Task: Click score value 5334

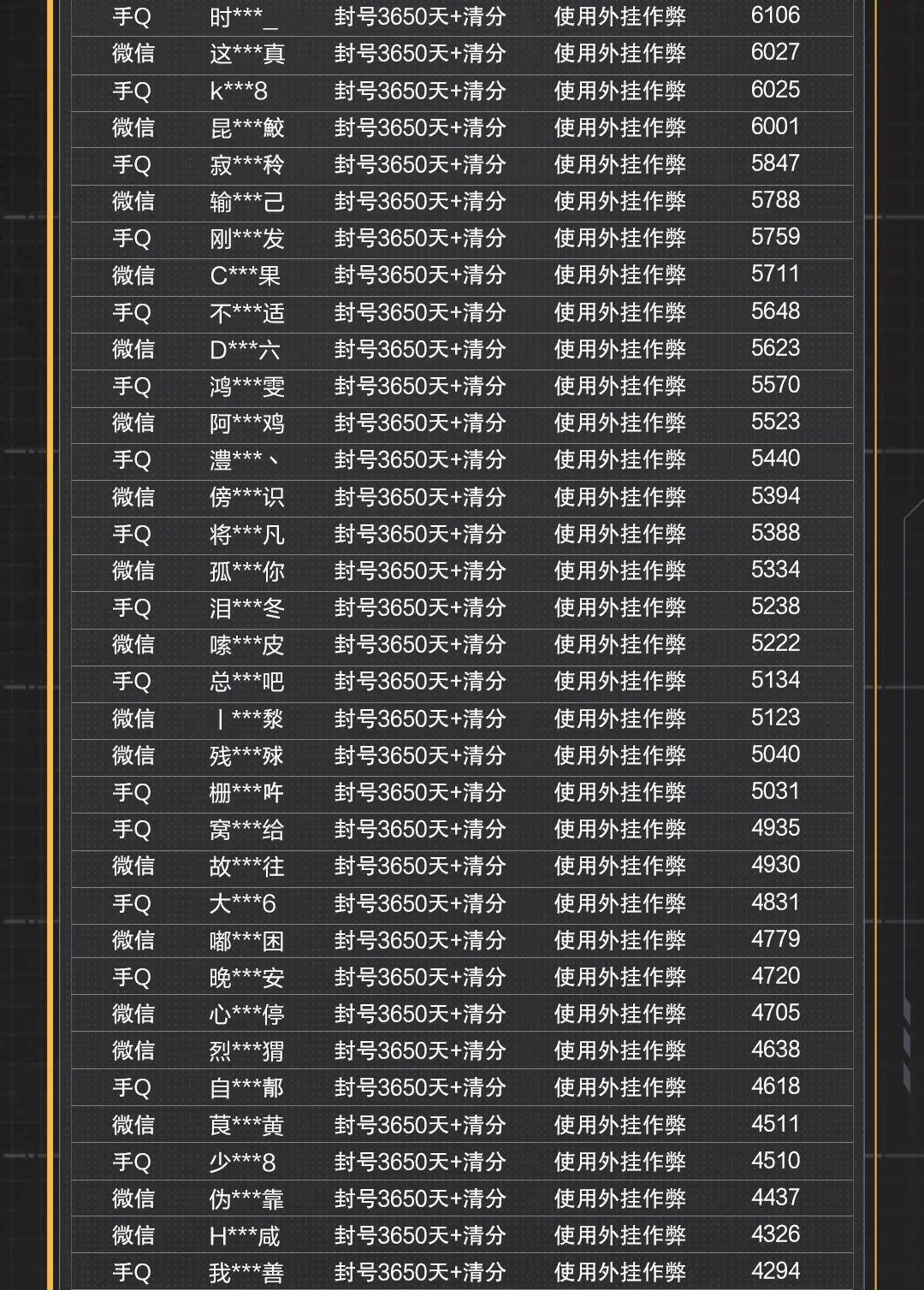Action: [775, 570]
